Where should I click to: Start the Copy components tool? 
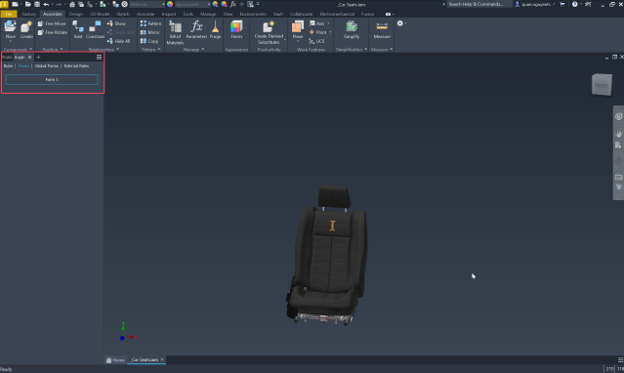point(149,41)
